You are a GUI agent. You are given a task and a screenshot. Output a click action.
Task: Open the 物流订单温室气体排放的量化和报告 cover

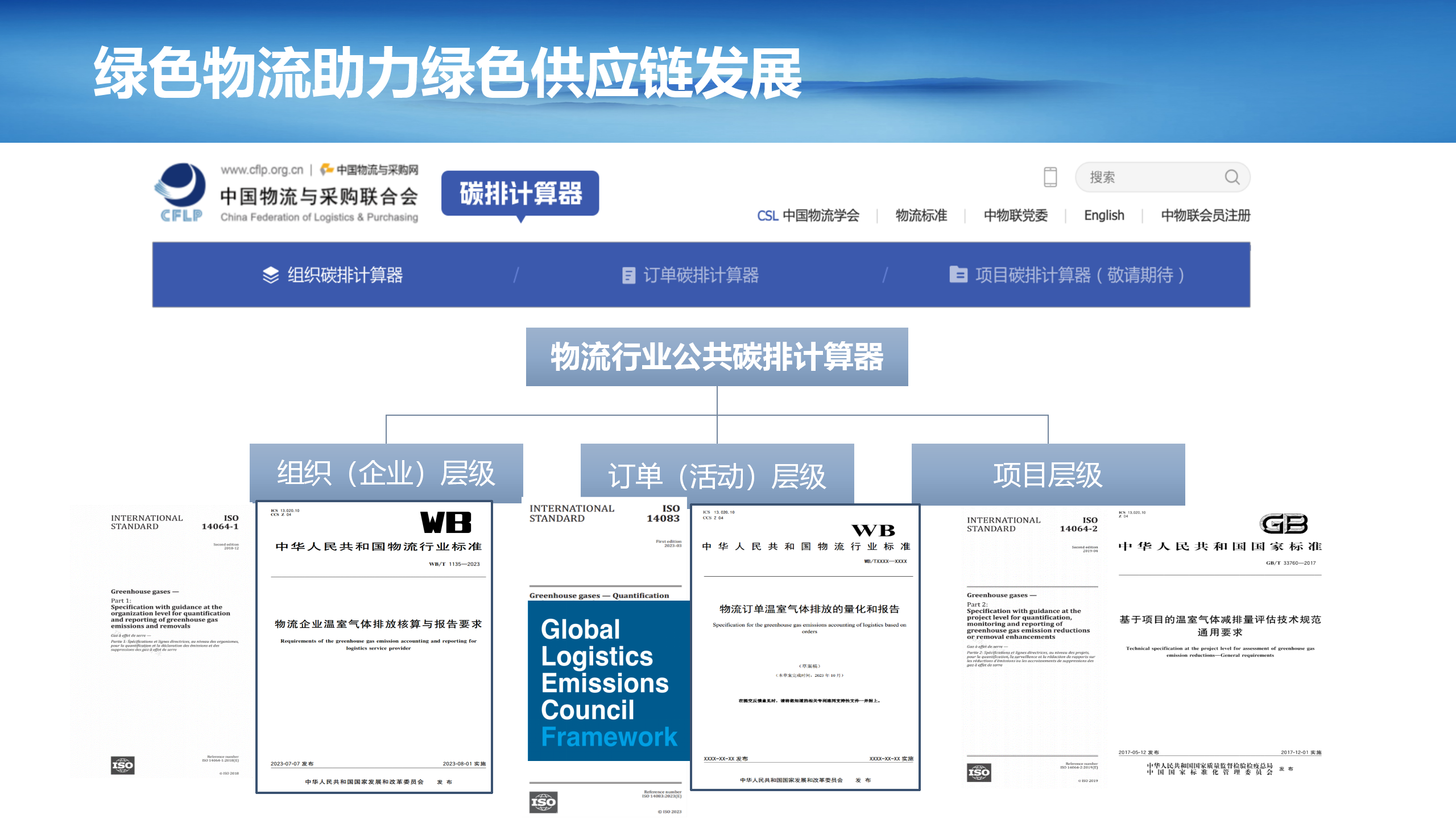tap(805, 647)
